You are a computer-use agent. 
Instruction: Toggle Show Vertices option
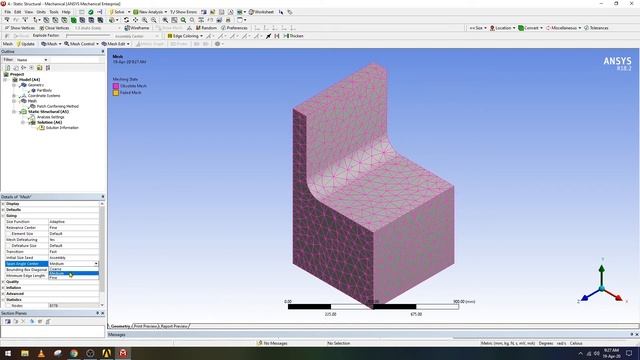point(20,28)
